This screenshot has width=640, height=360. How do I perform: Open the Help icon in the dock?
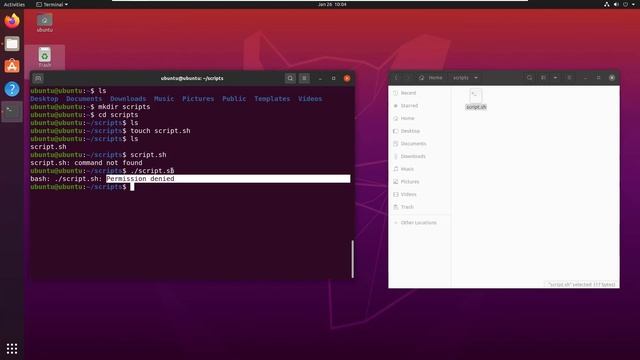(12, 89)
